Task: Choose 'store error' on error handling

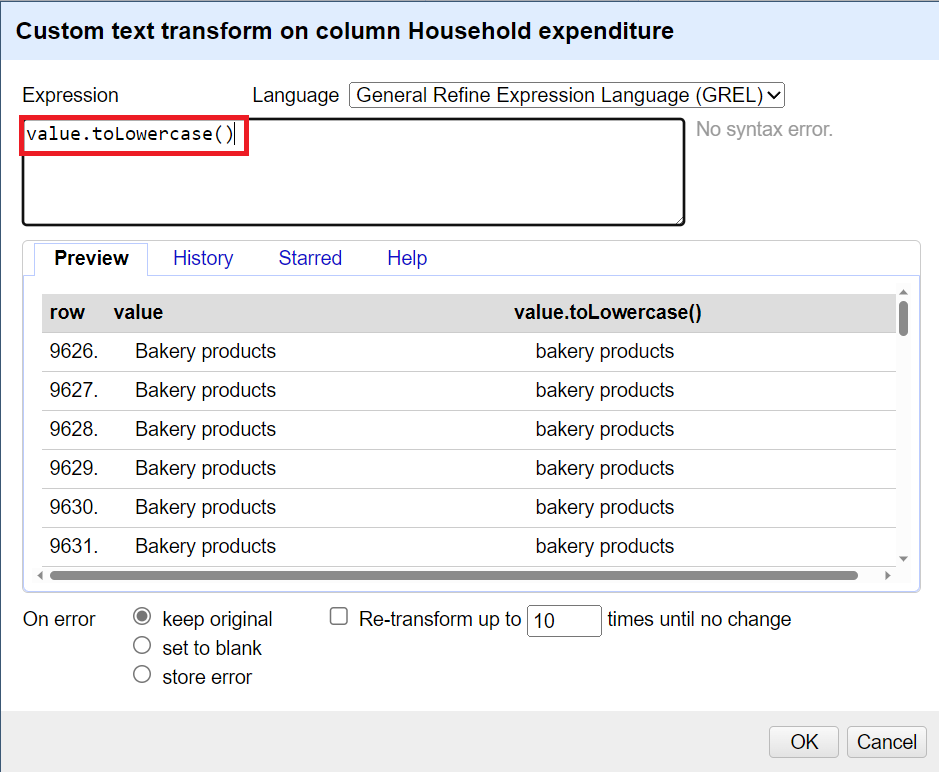Action: coord(142,673)
